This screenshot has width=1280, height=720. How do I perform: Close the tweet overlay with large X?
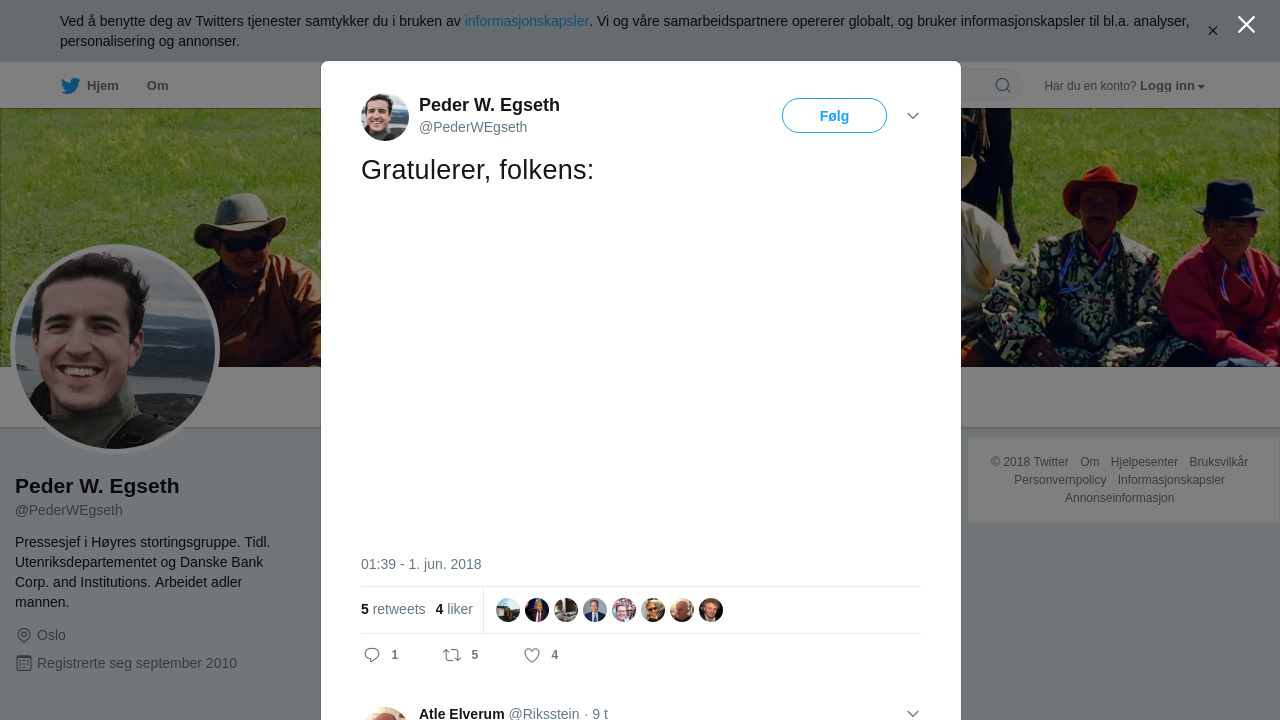point(1246,25)
